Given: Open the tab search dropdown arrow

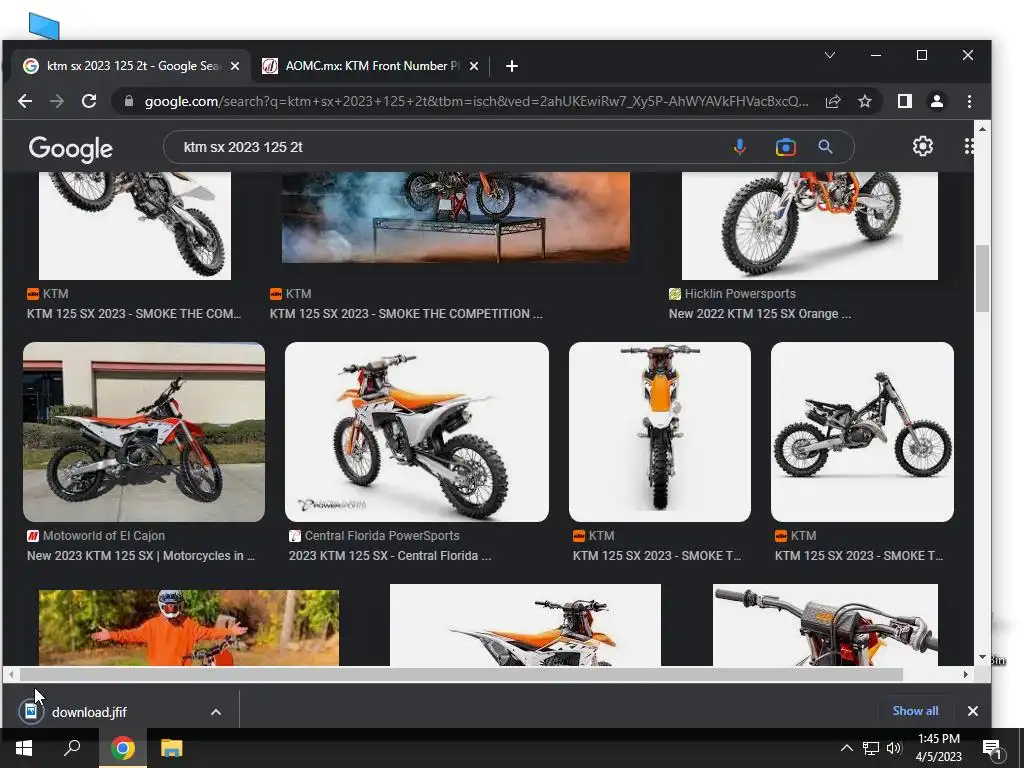Looking at the screenshot, I should click(830, 55).
